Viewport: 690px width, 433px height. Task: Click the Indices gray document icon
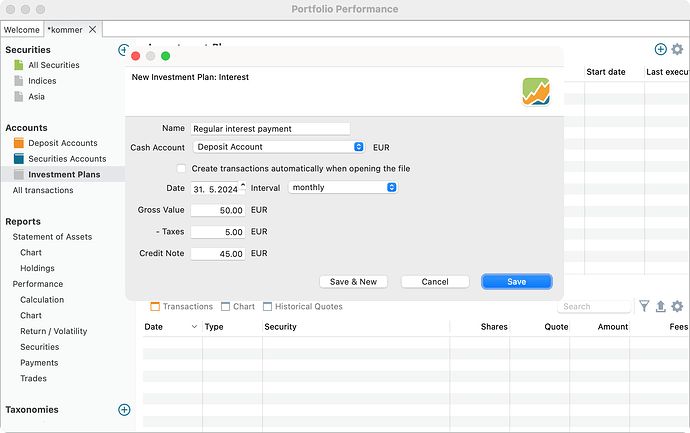[x=18, y=81]
